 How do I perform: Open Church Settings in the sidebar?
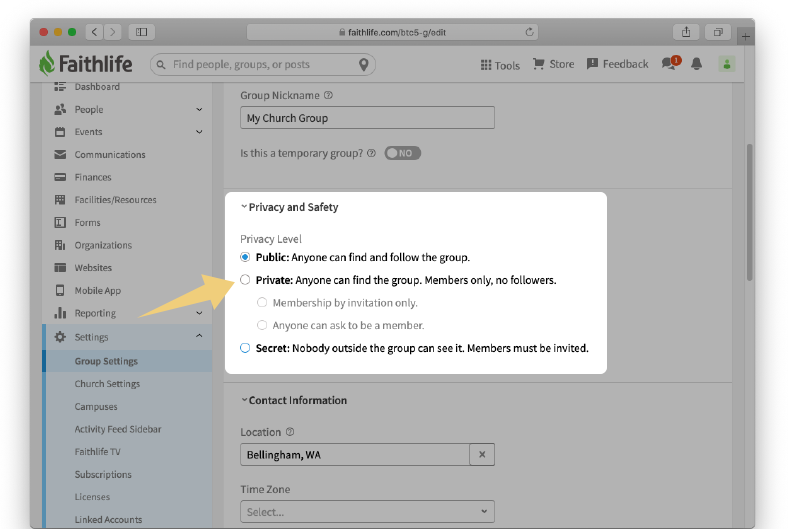pyautogui.click(x=107, y=384)
